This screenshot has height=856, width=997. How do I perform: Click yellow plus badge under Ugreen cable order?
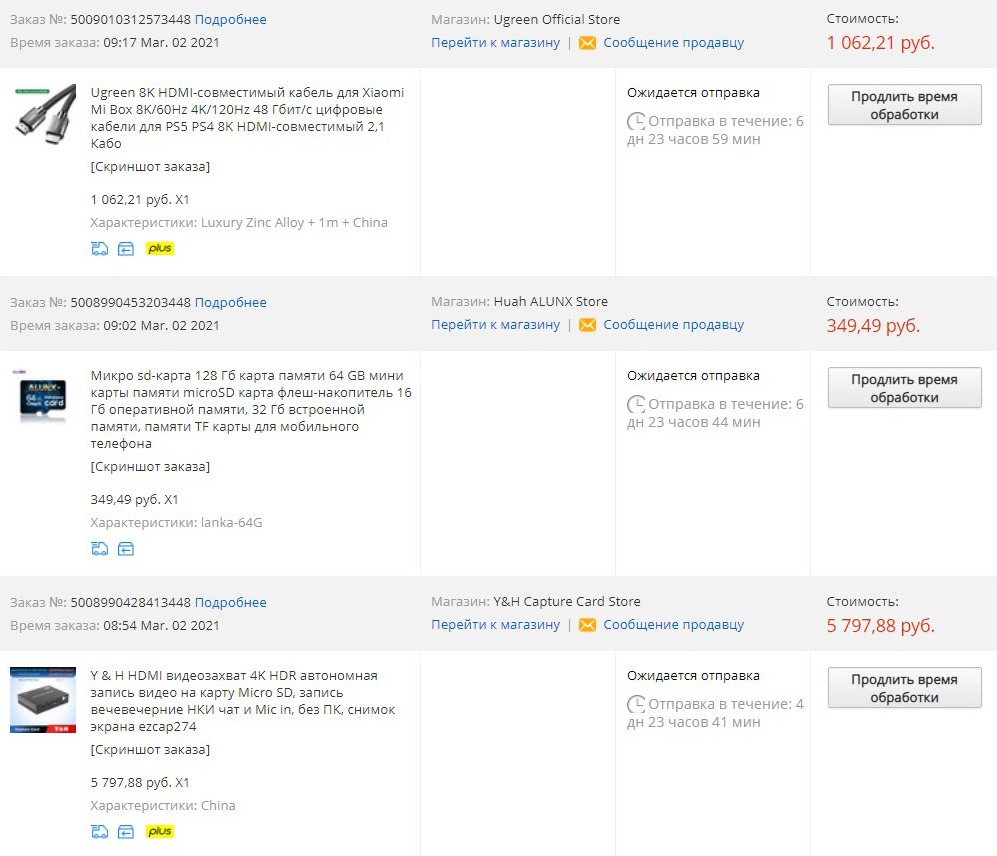pos(160,249)
